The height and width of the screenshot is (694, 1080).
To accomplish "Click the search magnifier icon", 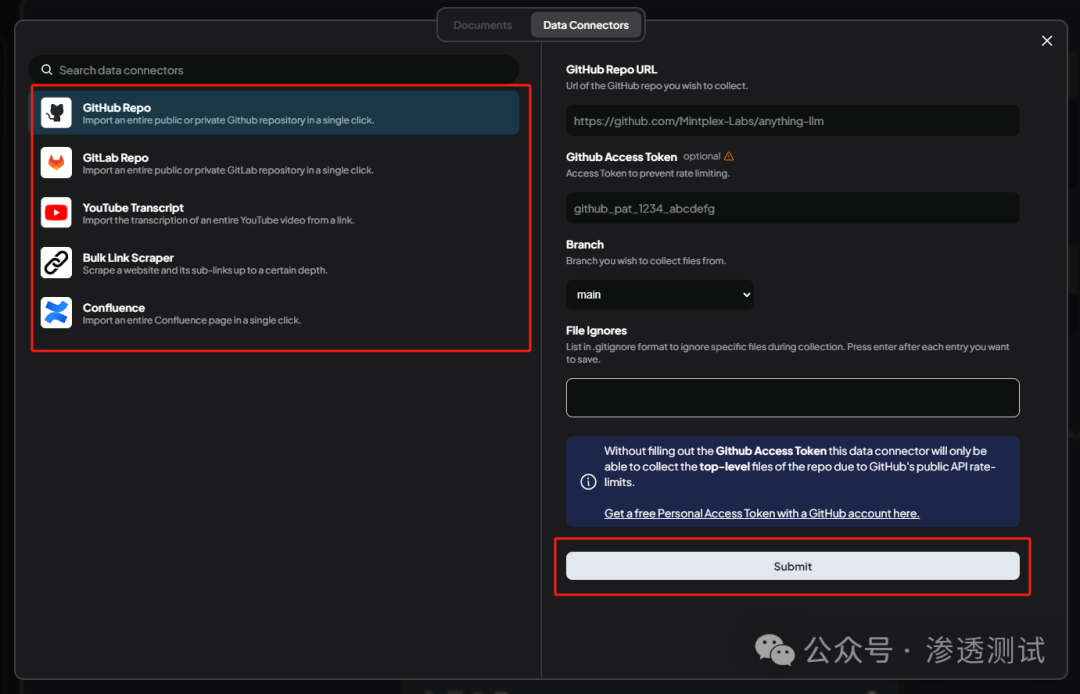I will click(x=47, y=70).
